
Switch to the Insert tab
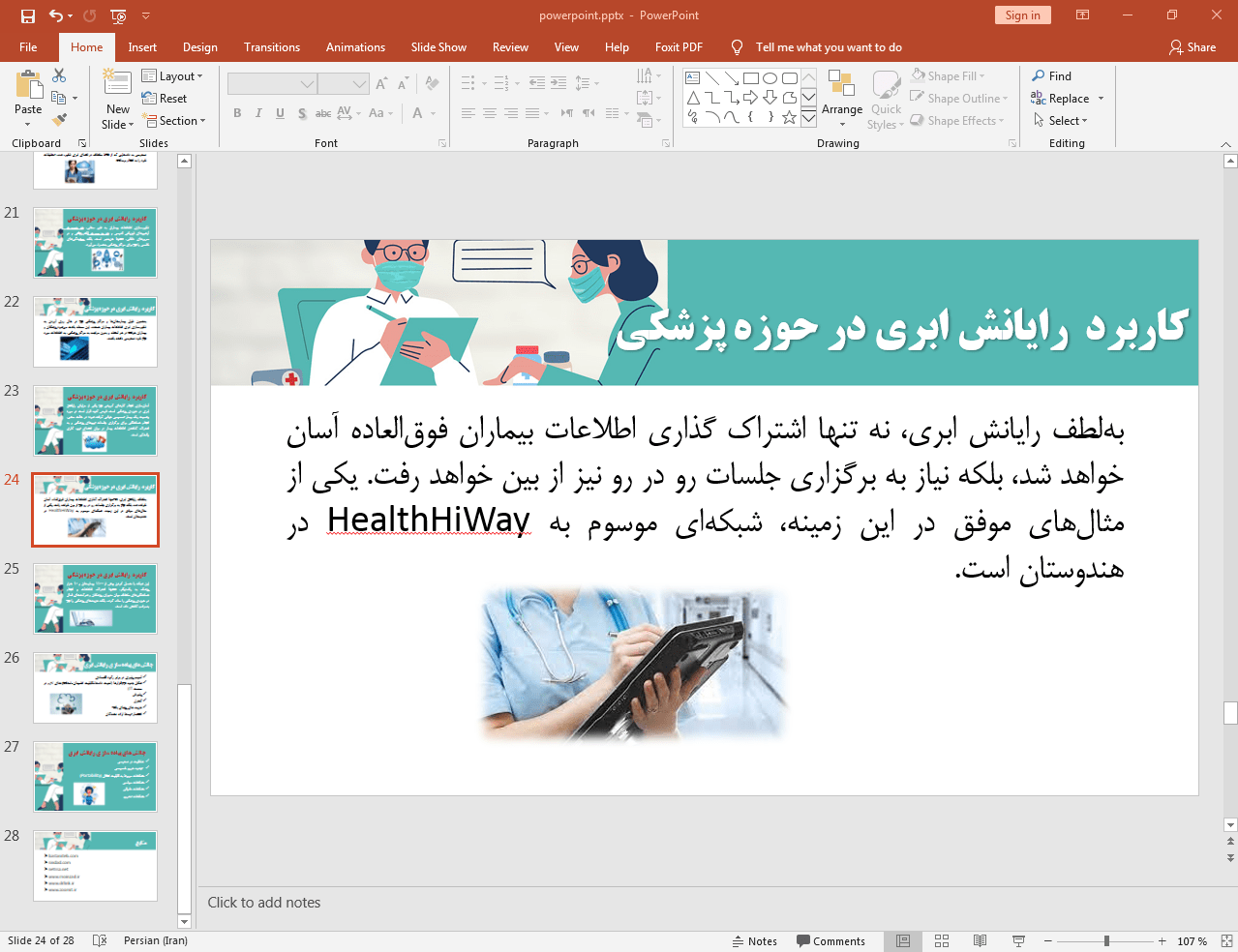142,47
